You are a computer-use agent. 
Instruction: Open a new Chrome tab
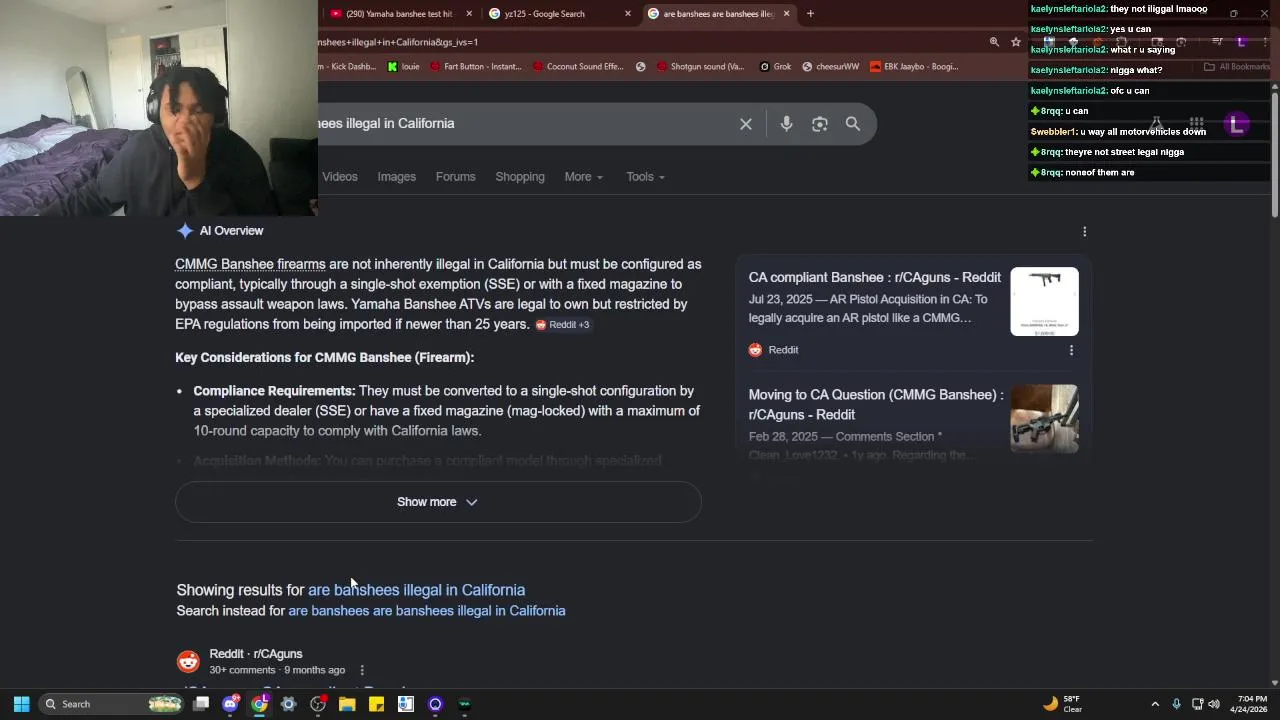[810, 14]
